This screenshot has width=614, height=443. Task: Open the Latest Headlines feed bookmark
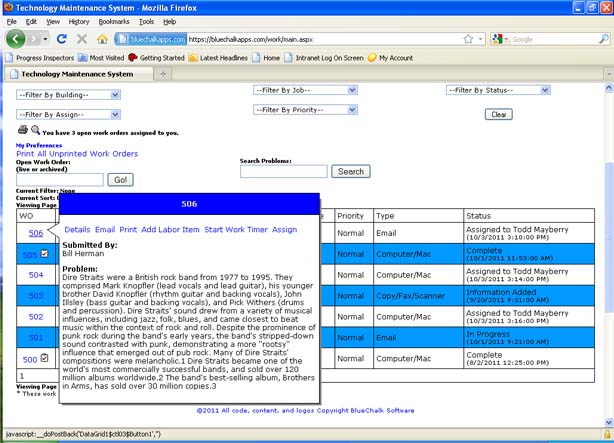pos(218,58)
